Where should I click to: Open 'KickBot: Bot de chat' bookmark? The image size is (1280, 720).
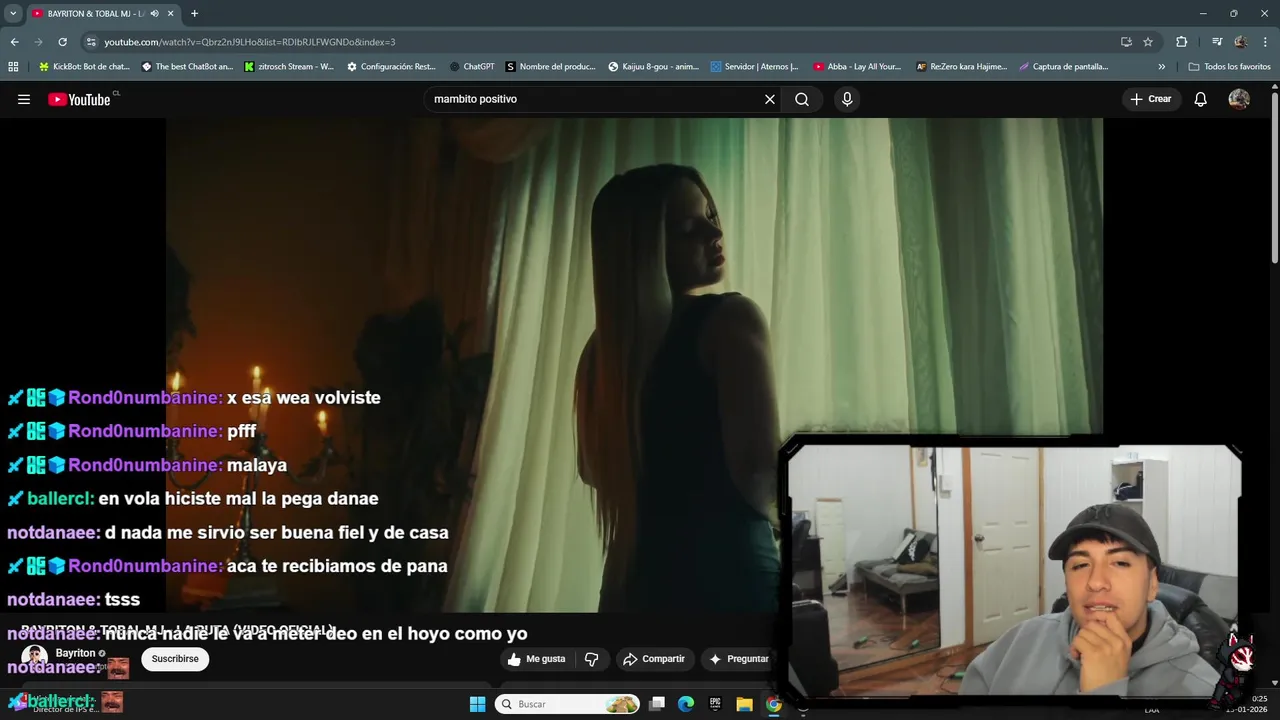(84, 67)
